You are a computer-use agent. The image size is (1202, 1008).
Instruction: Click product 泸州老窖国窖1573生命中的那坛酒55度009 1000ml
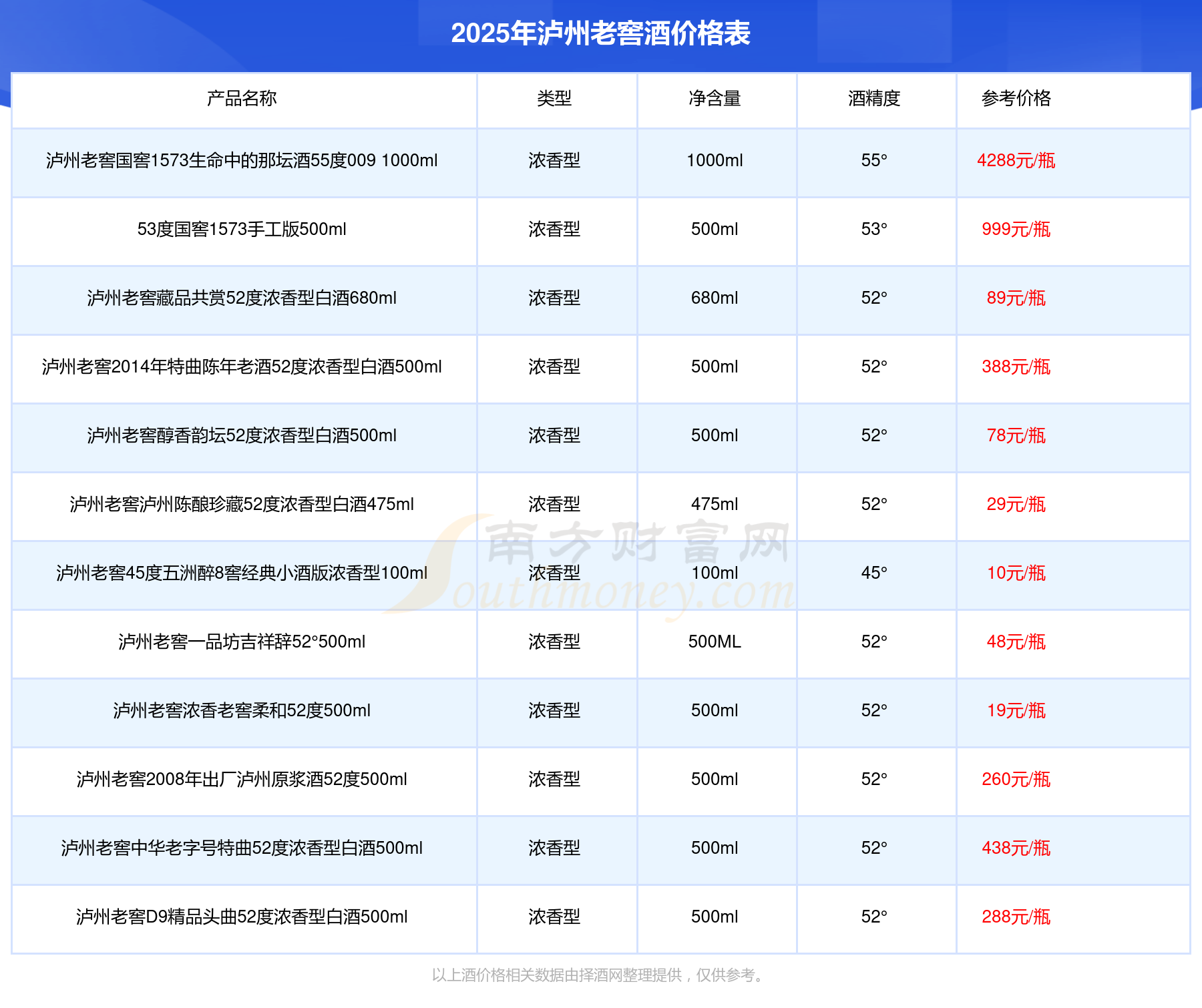point(242,161)
